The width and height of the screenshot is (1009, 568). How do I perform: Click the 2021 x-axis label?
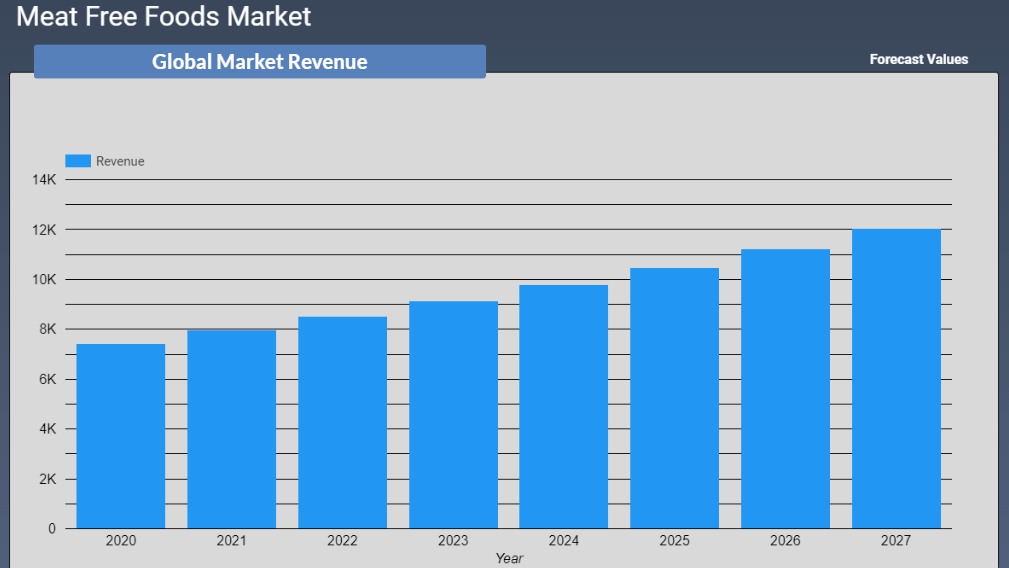232,541
